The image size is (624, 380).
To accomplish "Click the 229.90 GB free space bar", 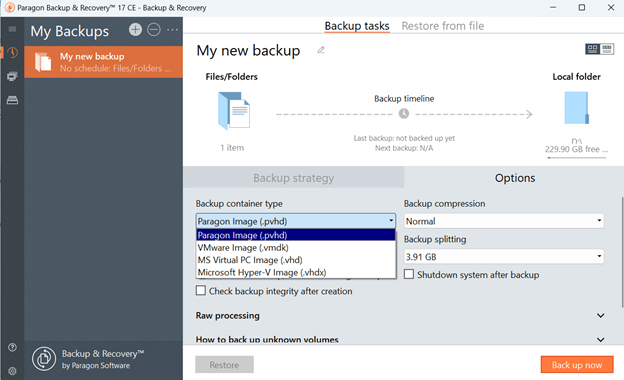I will 577,158.
